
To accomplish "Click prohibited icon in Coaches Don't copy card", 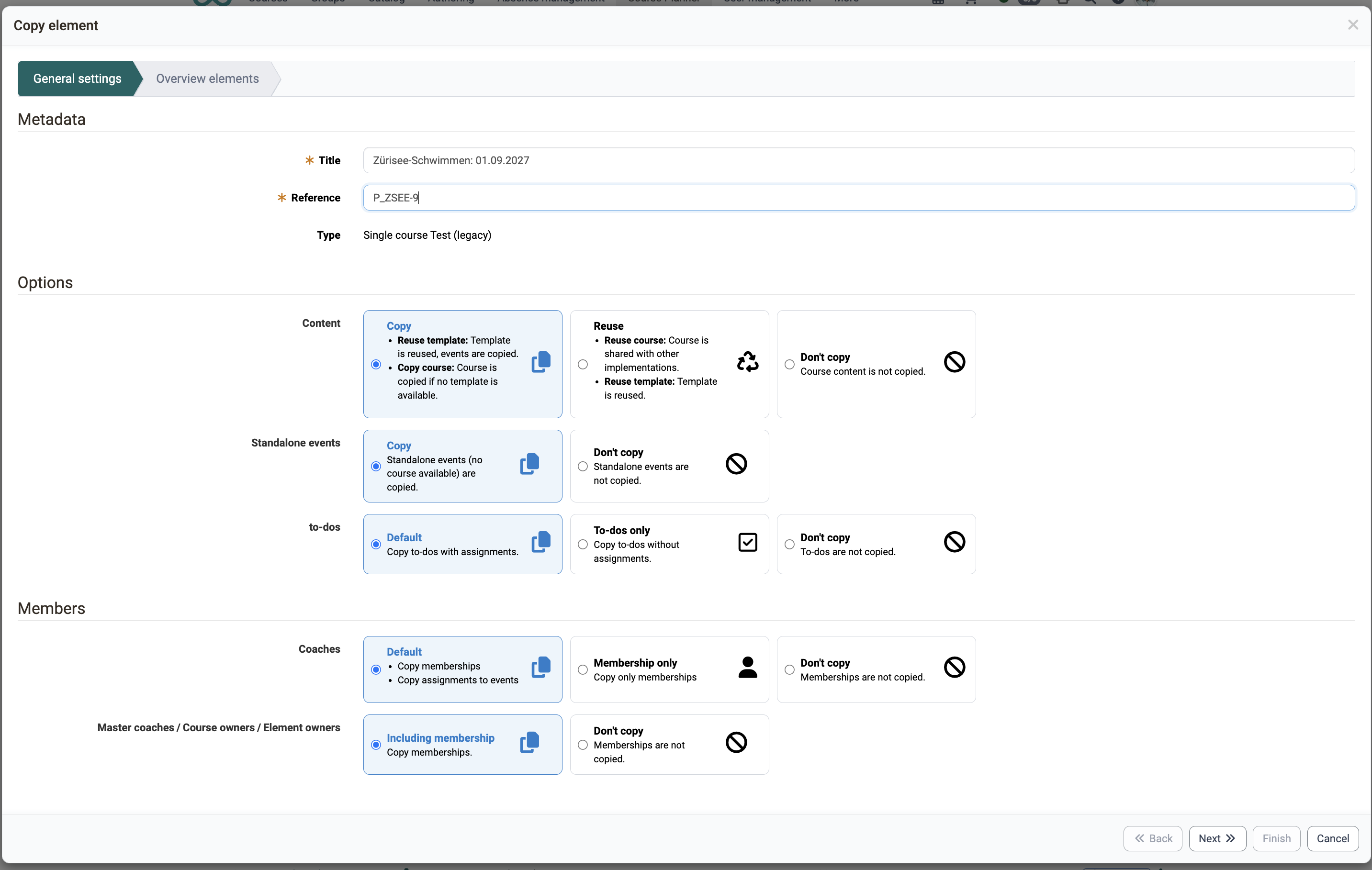I will point(955,667).
